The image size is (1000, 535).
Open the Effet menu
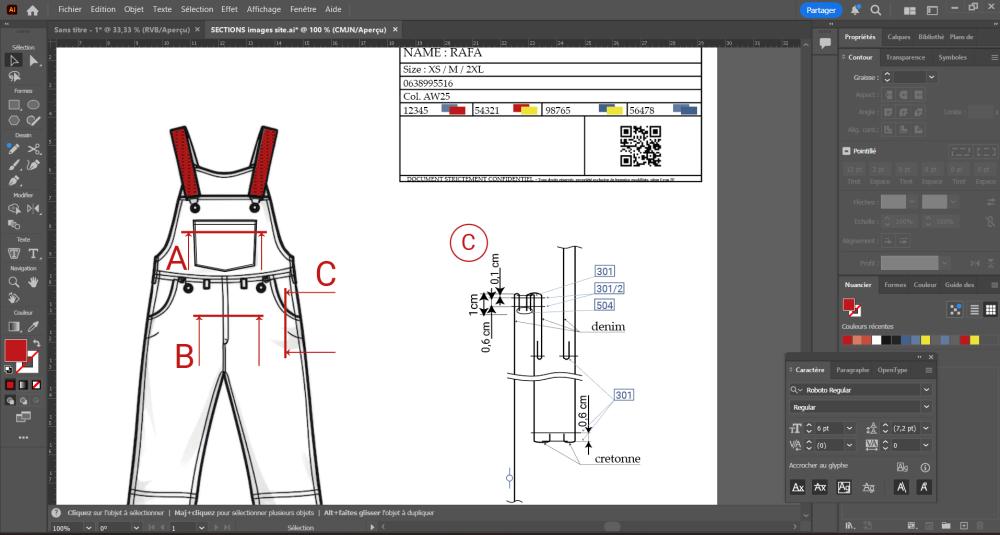click(229, 9)
